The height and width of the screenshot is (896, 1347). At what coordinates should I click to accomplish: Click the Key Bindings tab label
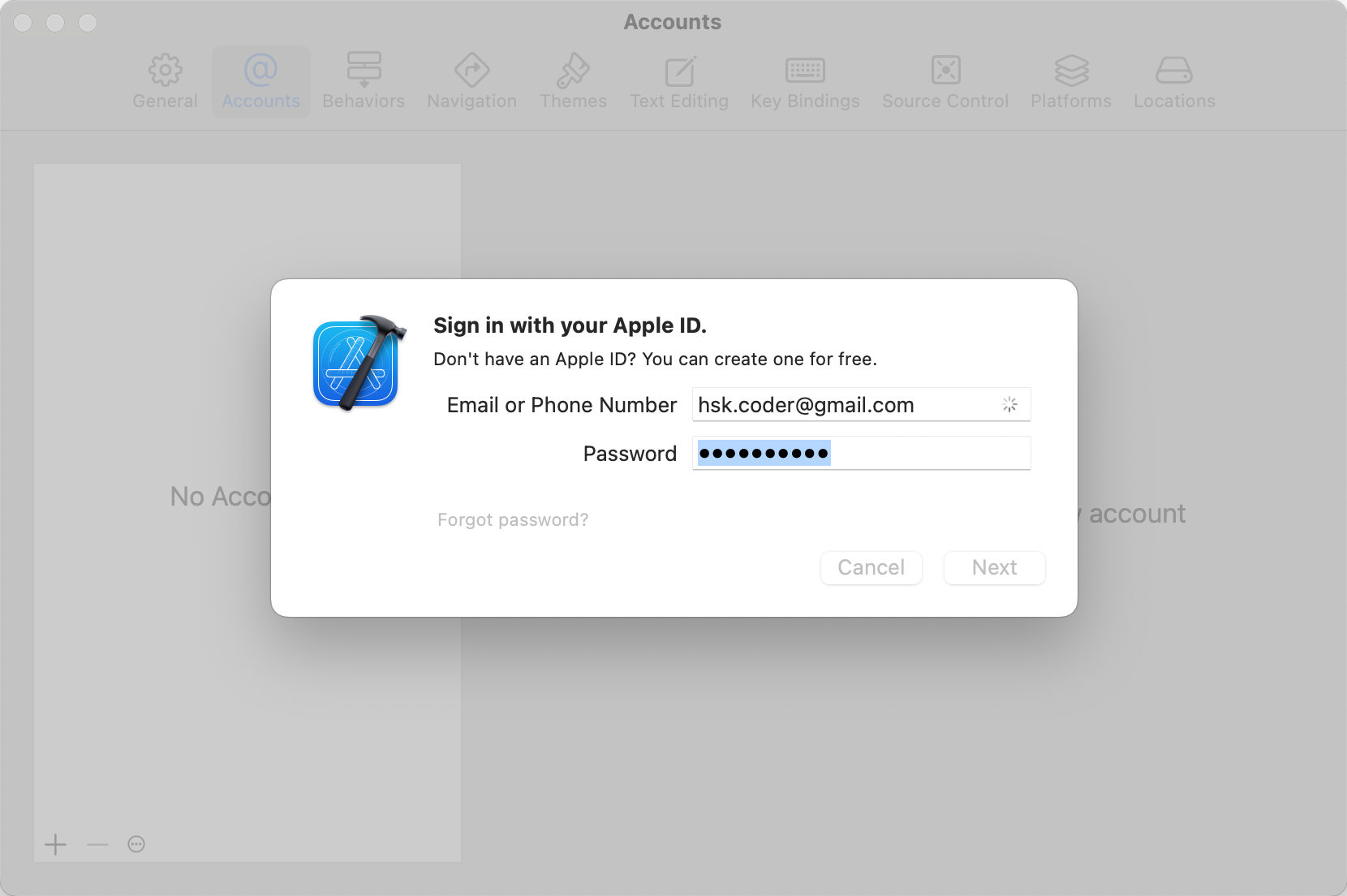pos(805,101)
